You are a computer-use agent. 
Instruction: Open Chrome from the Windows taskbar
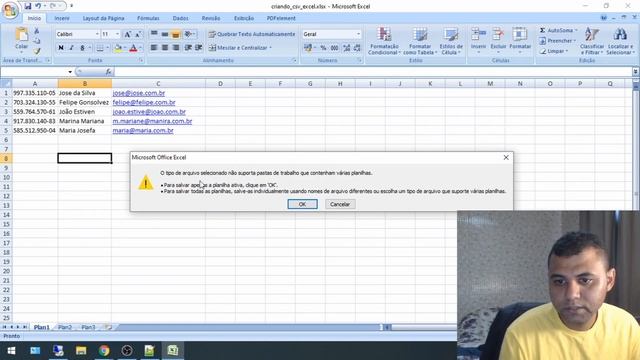coord(104,351)
